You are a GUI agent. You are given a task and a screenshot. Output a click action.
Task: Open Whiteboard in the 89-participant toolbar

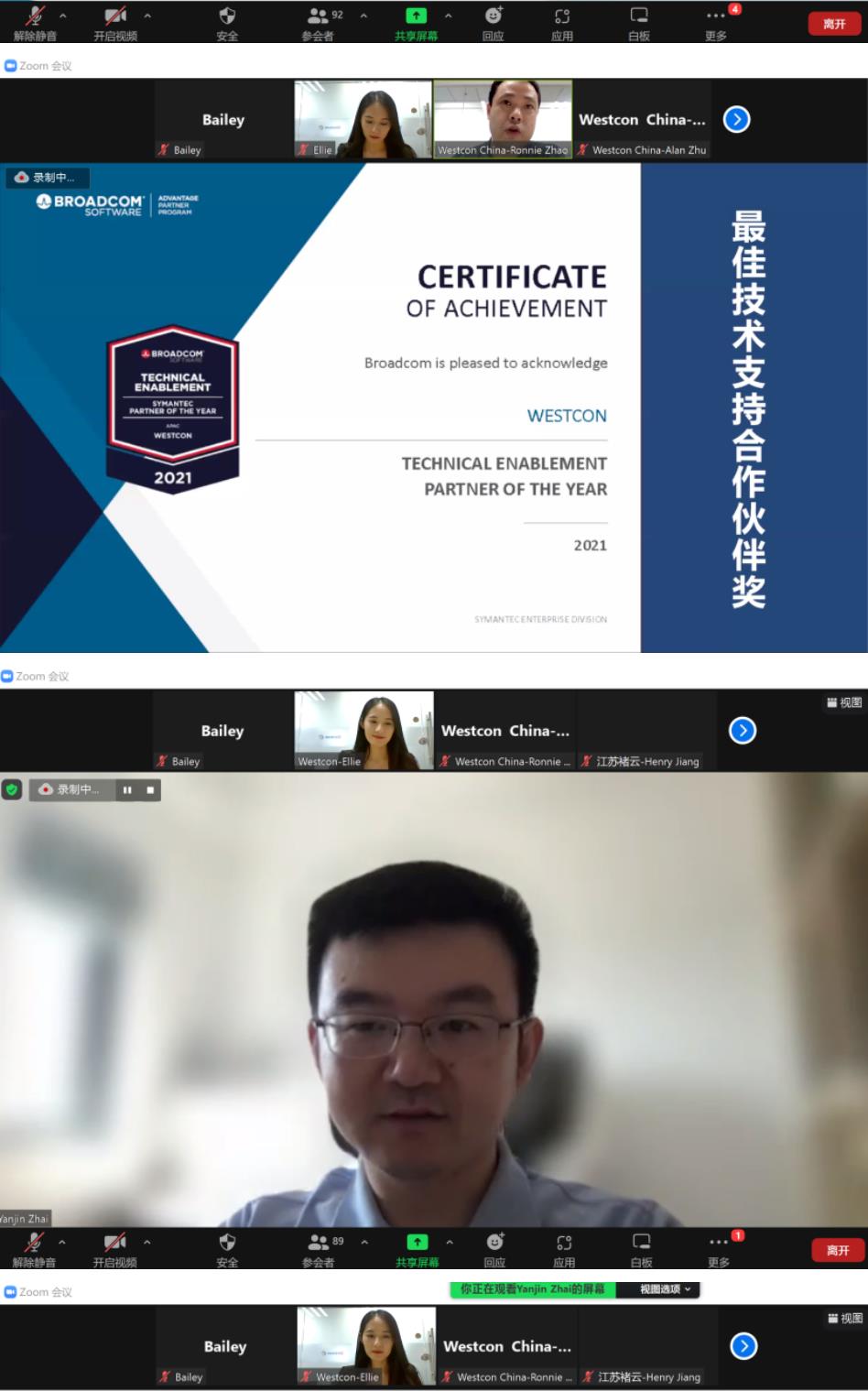[x=642, y=1249]
